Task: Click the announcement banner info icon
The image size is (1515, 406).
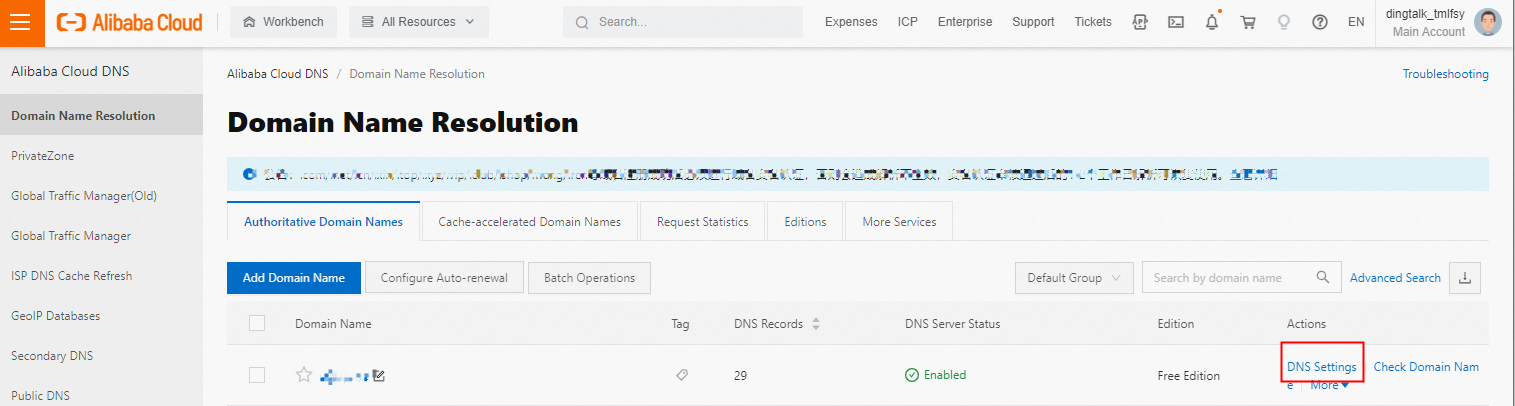Action: pos(249,174)
